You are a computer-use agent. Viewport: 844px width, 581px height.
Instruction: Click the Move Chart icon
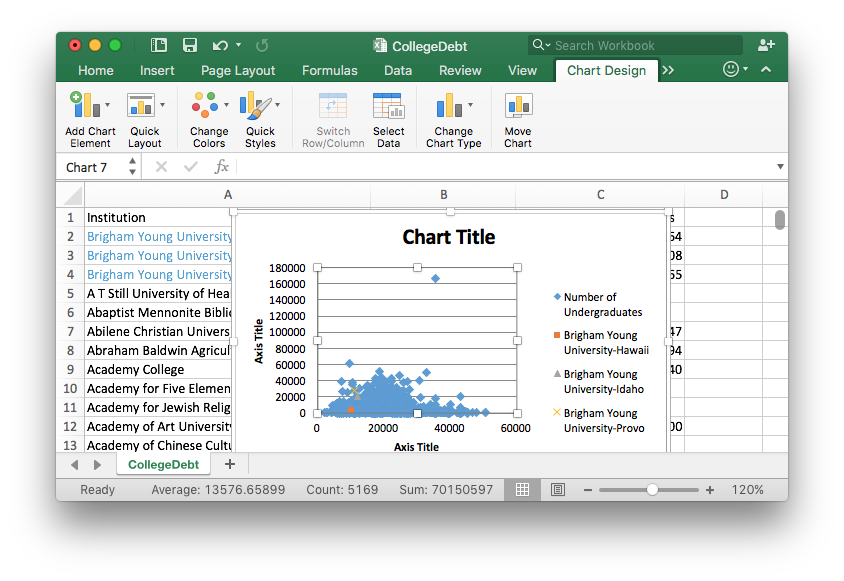pos(518,105)
